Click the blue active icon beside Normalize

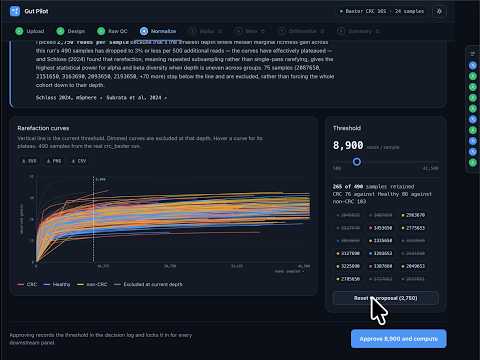[x=144, y=31]
